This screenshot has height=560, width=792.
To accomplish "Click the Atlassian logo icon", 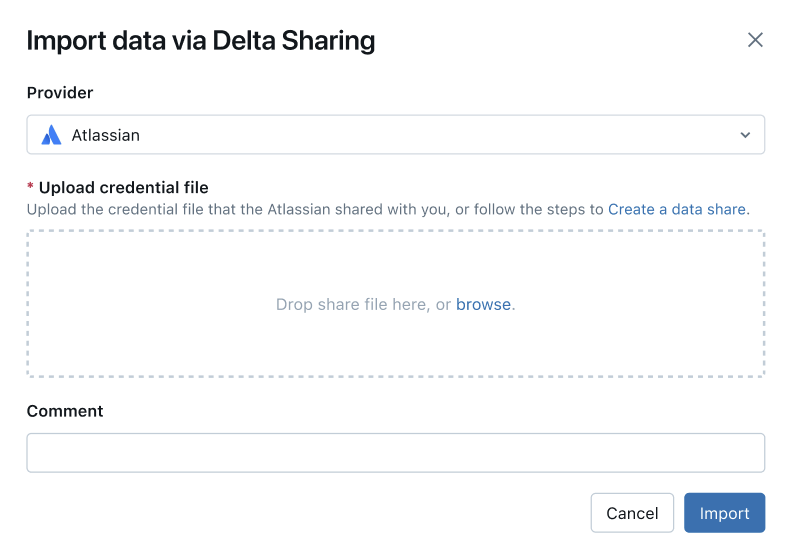I will pyautogui.click(x=51, y=135).
